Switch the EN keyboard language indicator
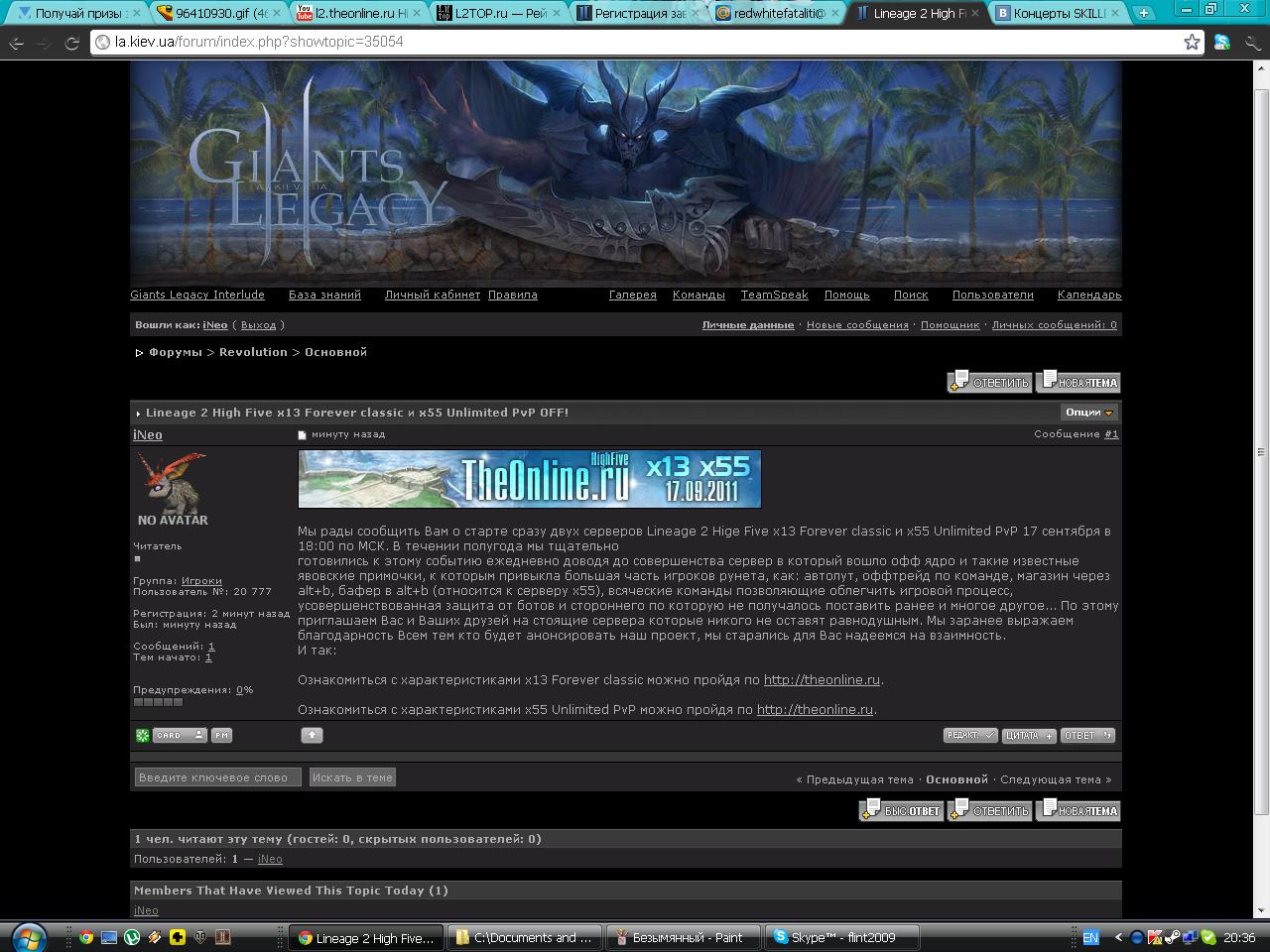Image resolution: width=1270 pixels, height=952 pixels. [1090, 937]
